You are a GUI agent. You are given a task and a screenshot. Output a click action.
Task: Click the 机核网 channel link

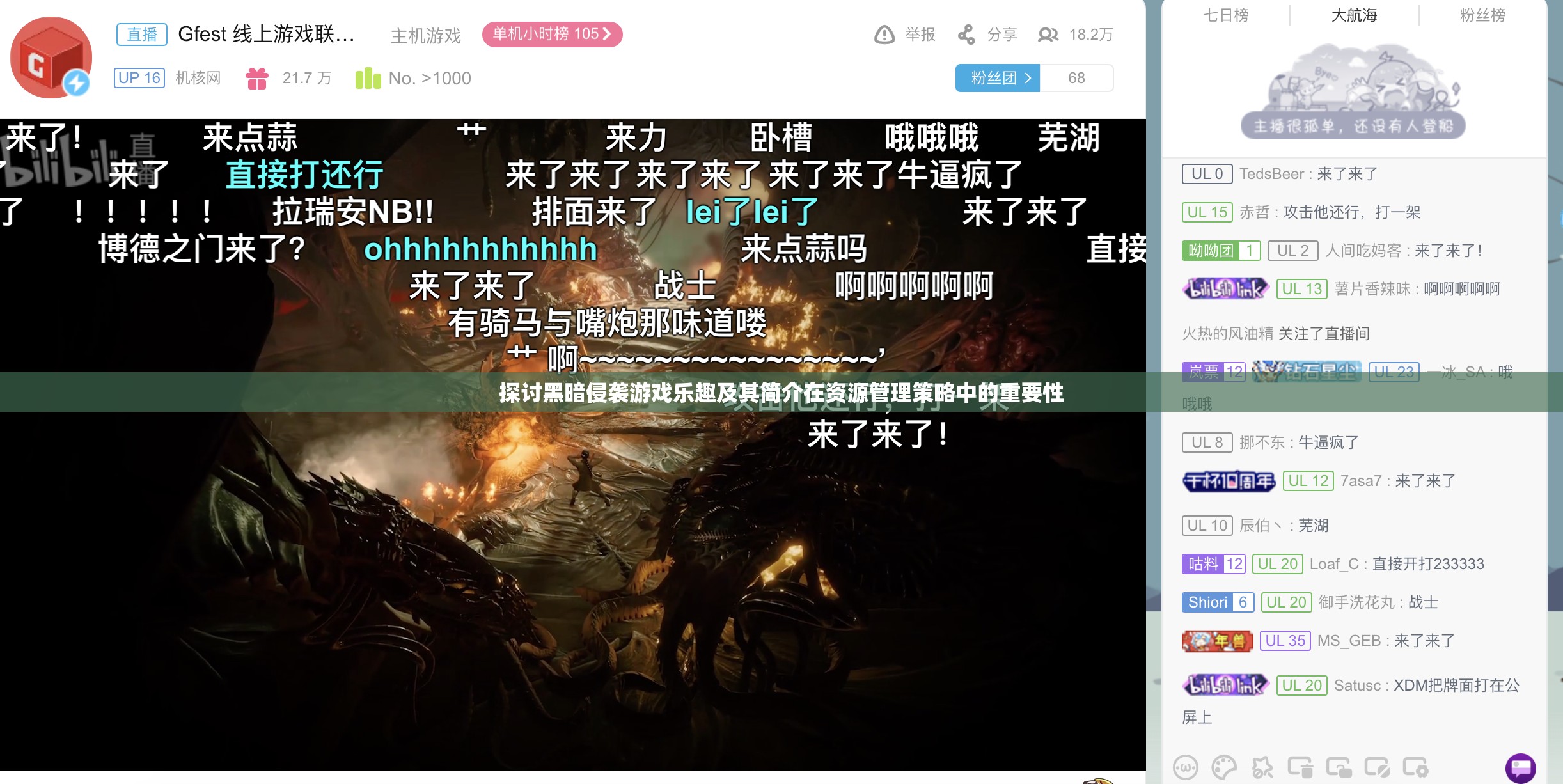click(198, 78)
